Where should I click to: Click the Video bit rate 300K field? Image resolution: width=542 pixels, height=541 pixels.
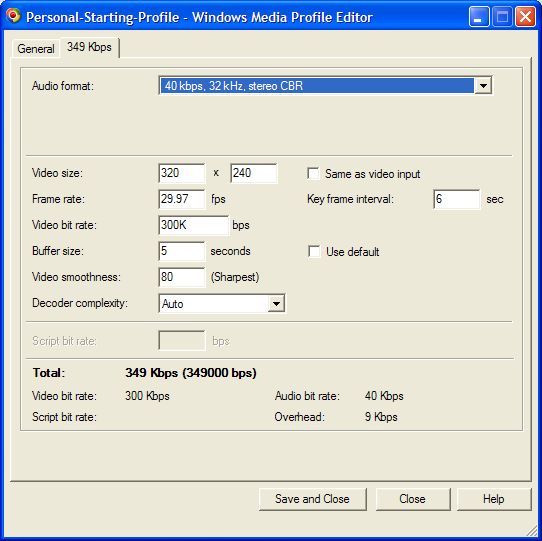pyautogui.click(x=194, y=225)
